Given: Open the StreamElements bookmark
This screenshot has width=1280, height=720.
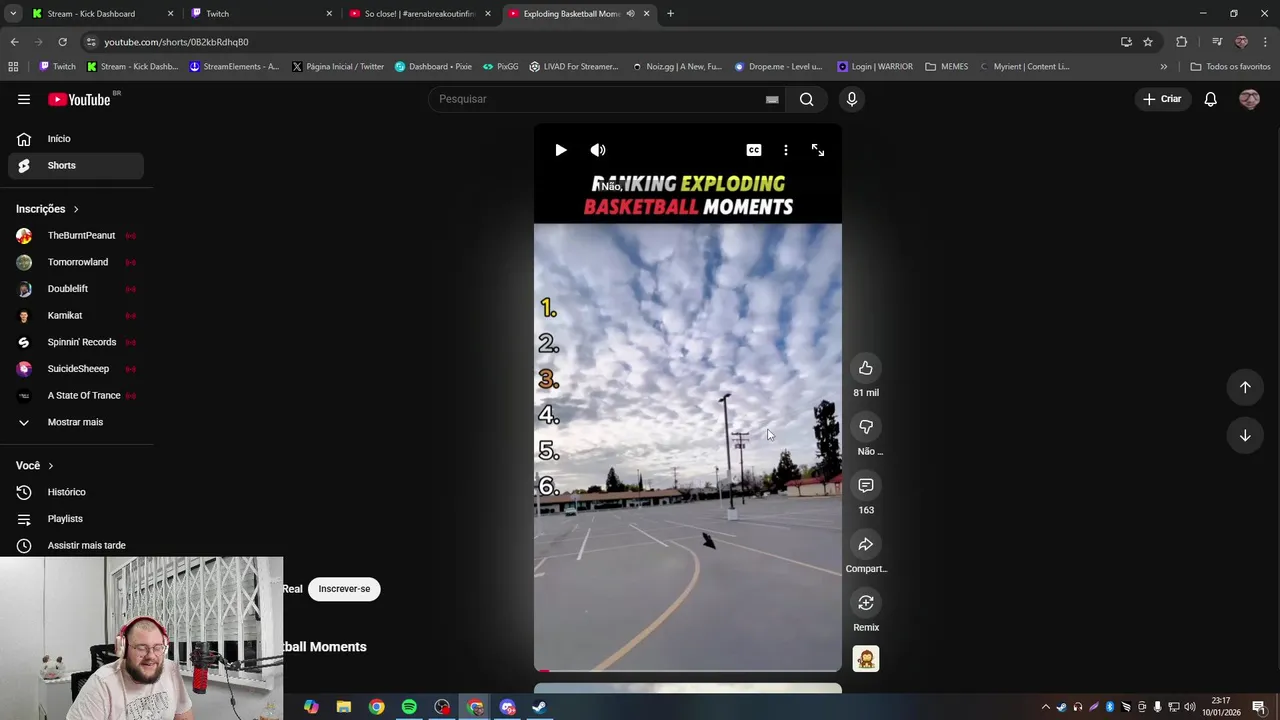Looking at the screenshot, I should tap(234, 67).
